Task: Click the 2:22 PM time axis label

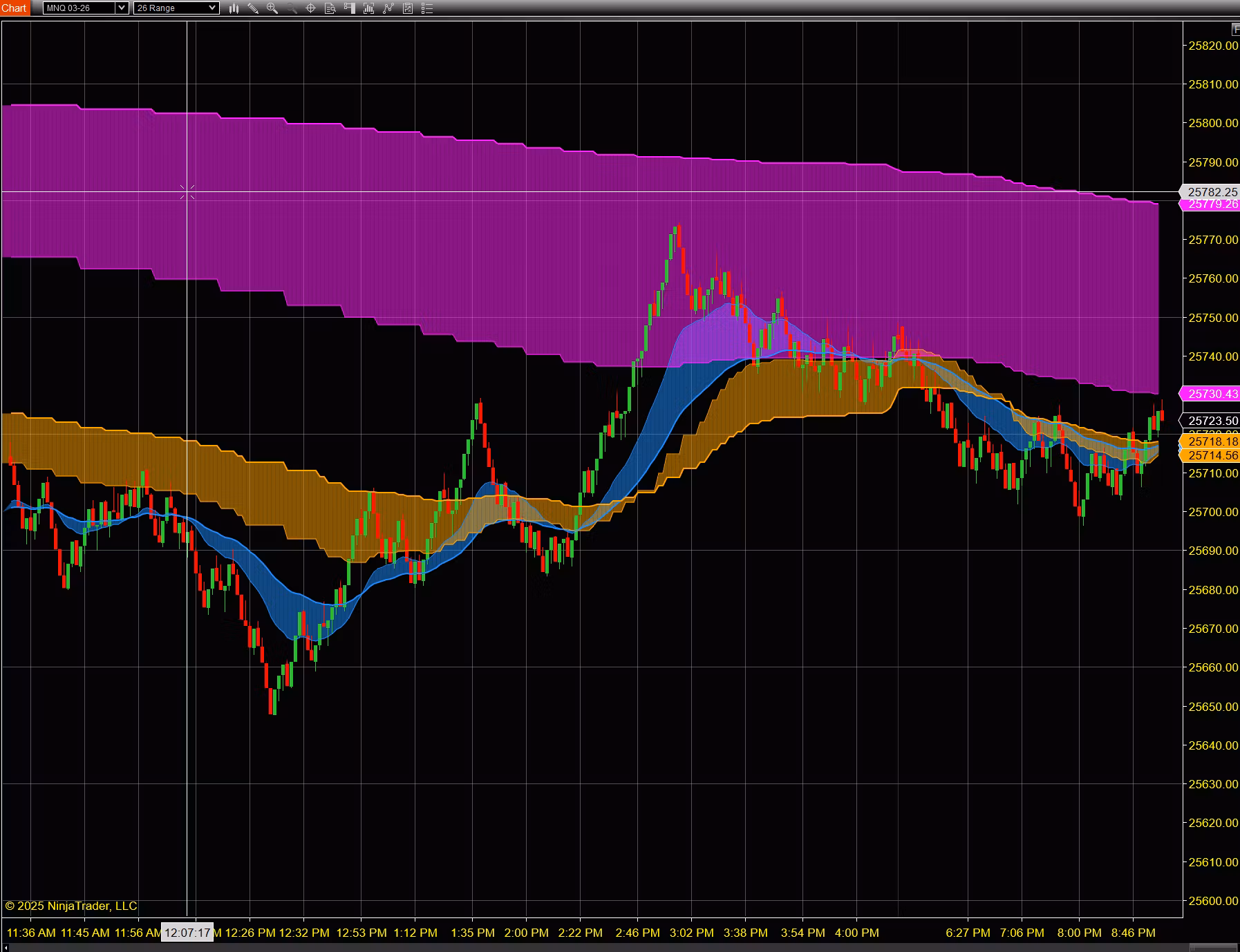Action: click(x=581, y=933)
